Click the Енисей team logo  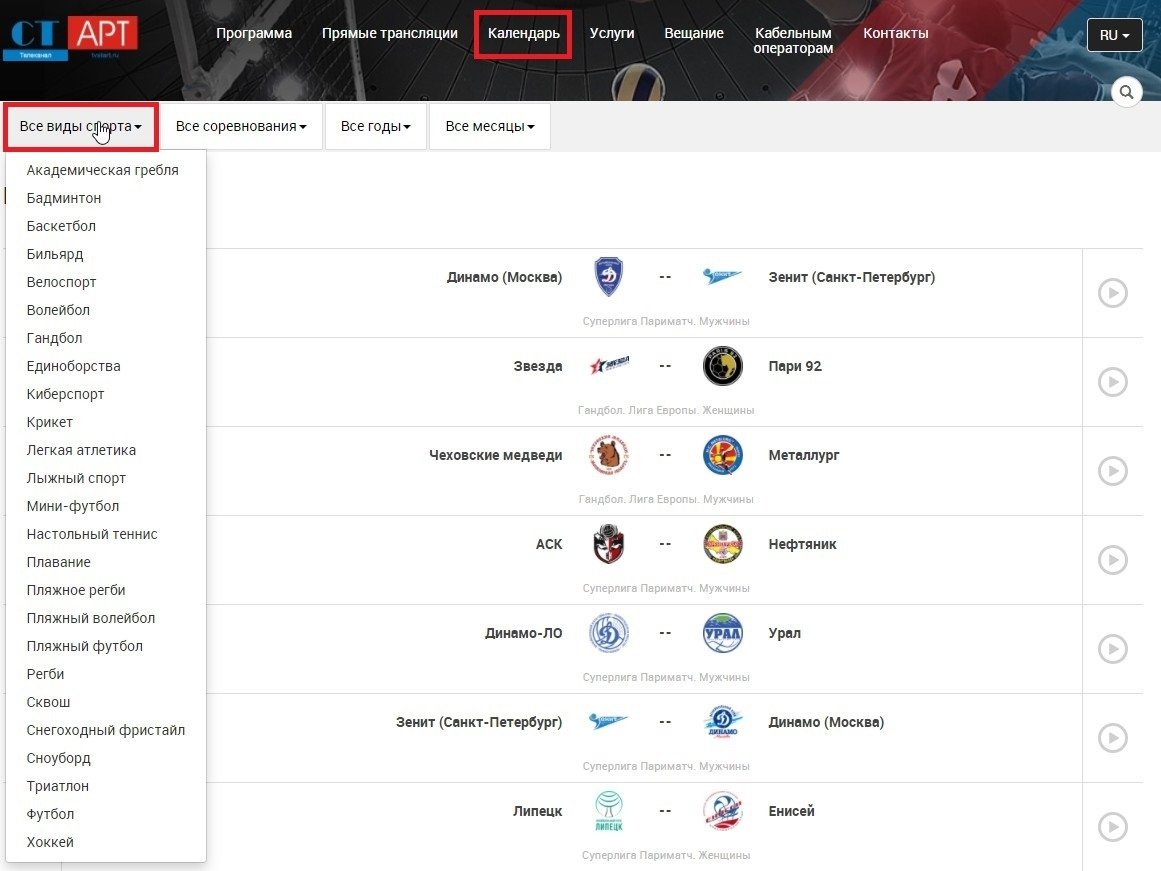(x=722, y=811)
